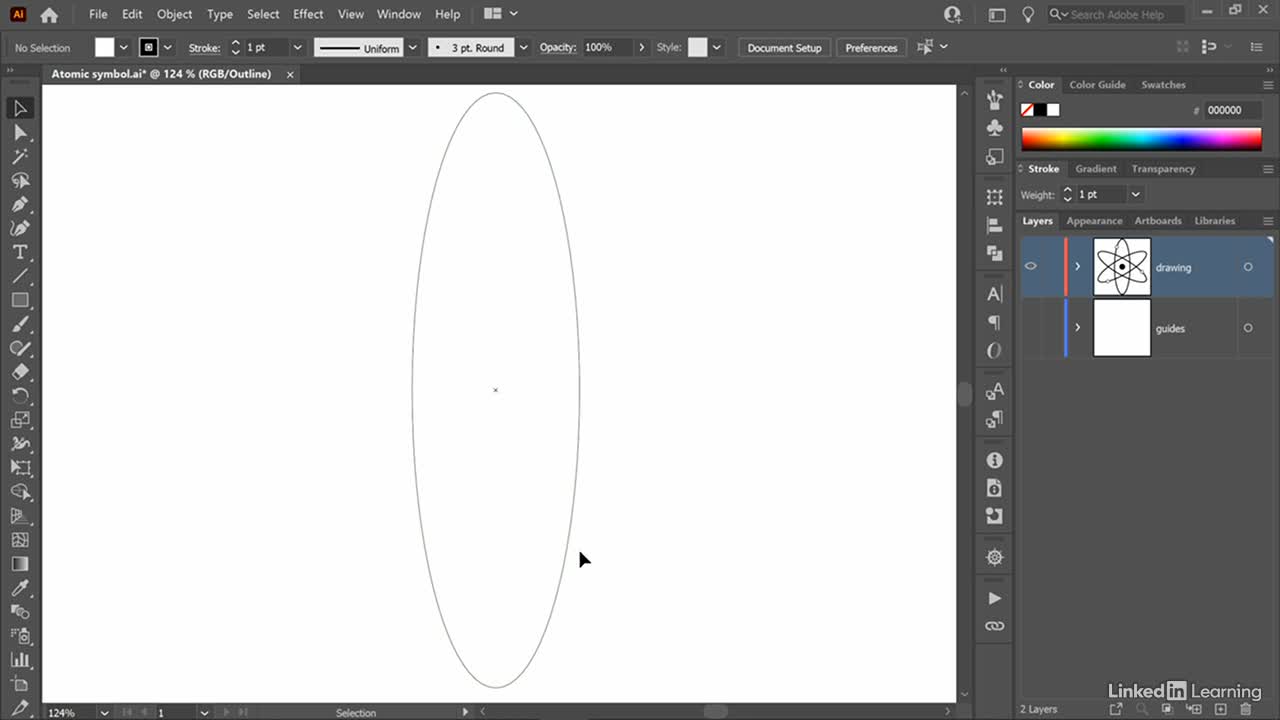Open the Character panel icon
This screenshot has width=1280, height=720.
coord(994,294)
